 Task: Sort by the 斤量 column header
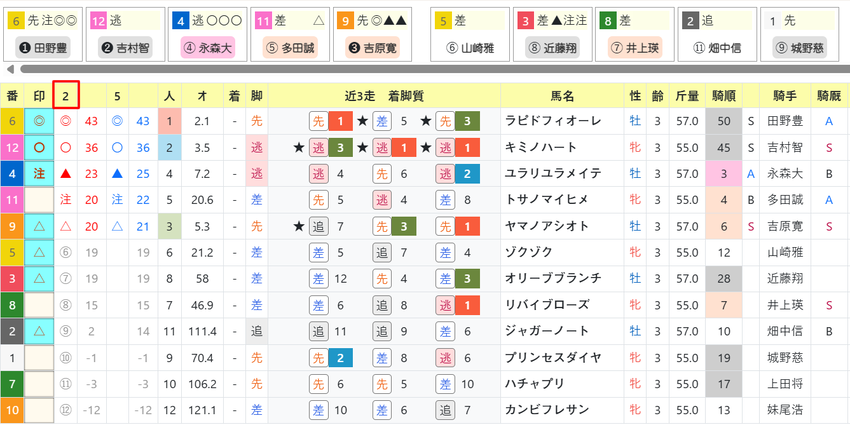coord(687,96)
